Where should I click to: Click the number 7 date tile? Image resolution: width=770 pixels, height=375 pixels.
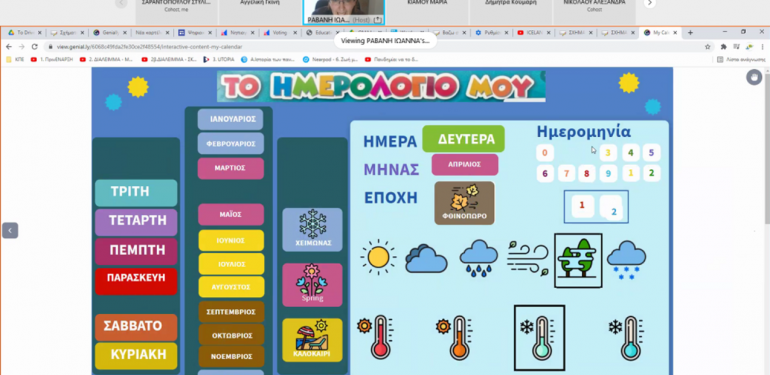click(566, 173)
